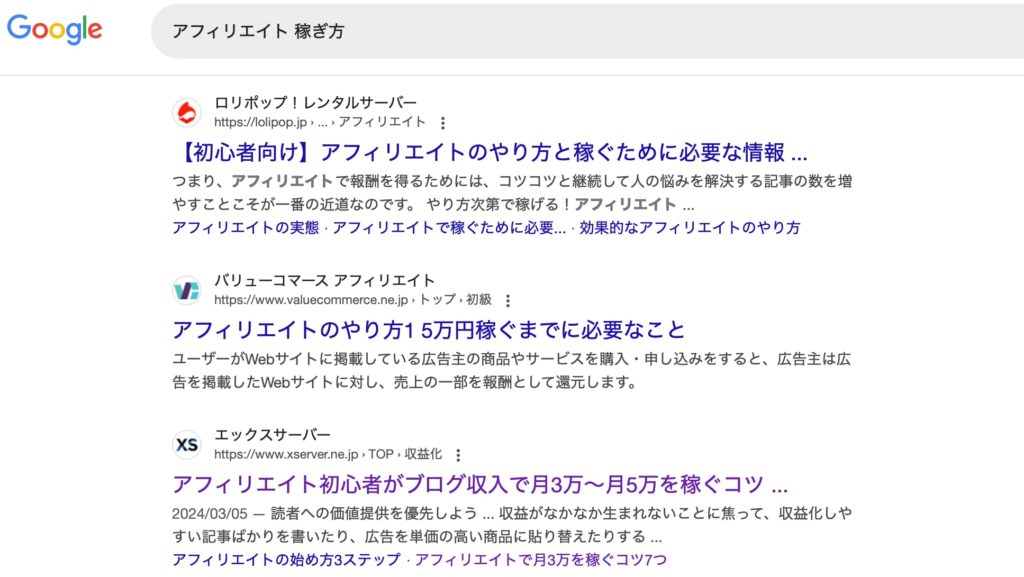Viewport: 1024px width, 577px height.
Task: Click the ロリポップ！レンタルサーバー site name
Action: pyautogui.click(x=315, y=103)
